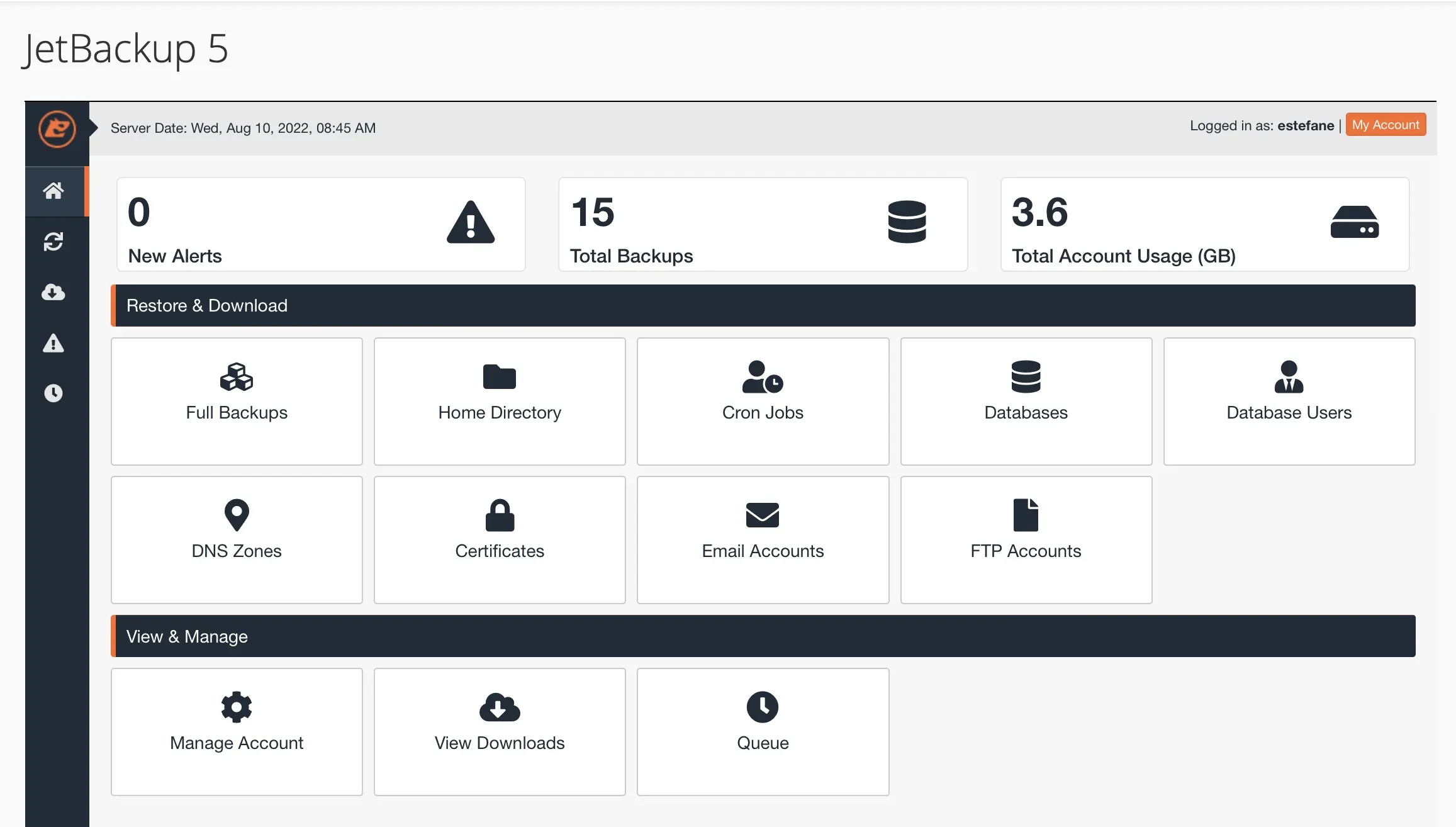Open the Queue via the clock sidebar icon
1456x827 pixels.
[x=54, y=393]
